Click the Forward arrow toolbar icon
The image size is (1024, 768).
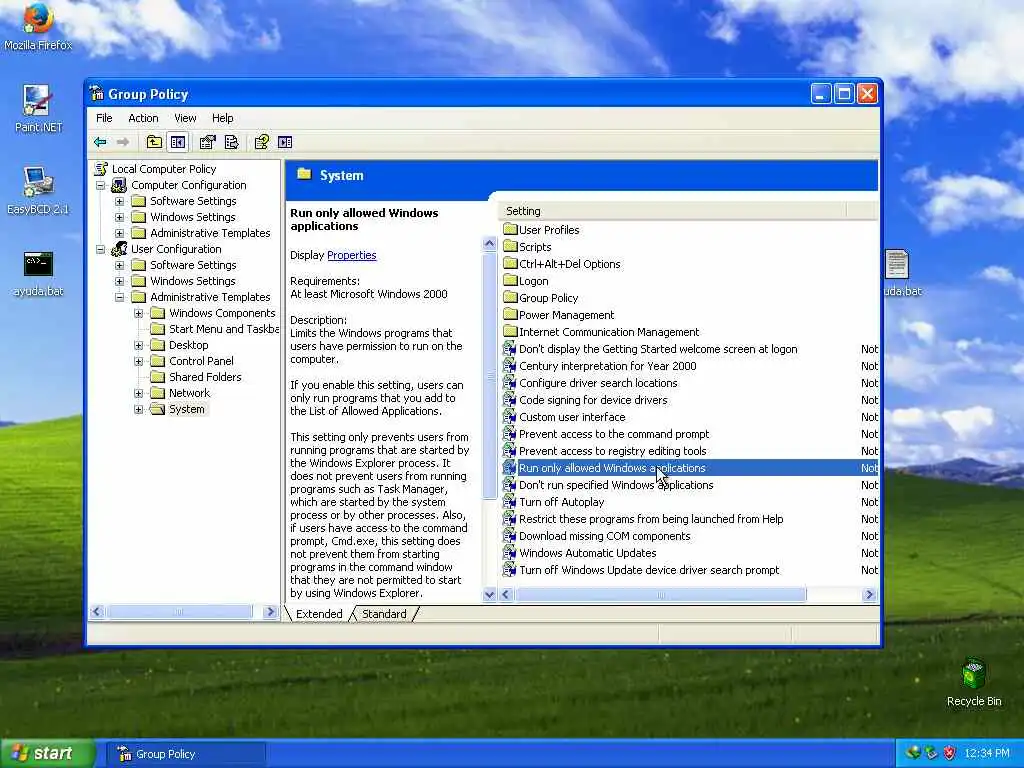tap(122, 142)
